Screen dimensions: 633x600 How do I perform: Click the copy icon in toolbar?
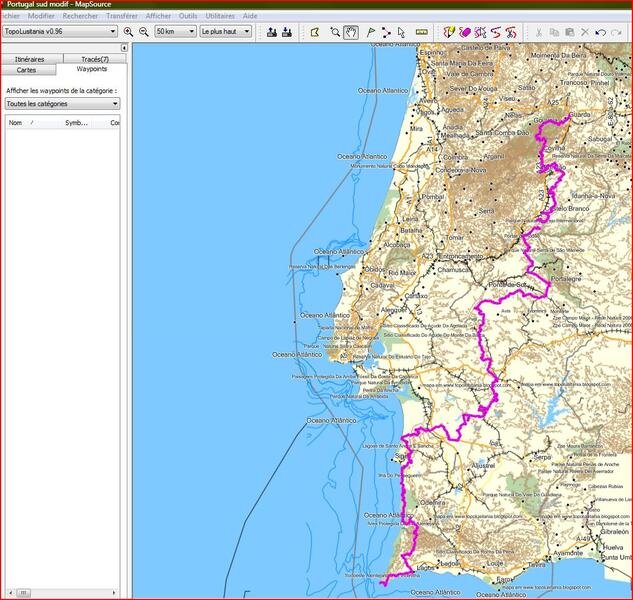tap(554, 32)
